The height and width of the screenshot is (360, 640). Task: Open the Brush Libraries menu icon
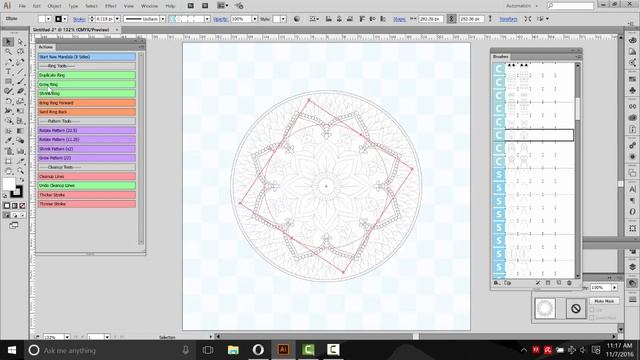coord(497,283)
